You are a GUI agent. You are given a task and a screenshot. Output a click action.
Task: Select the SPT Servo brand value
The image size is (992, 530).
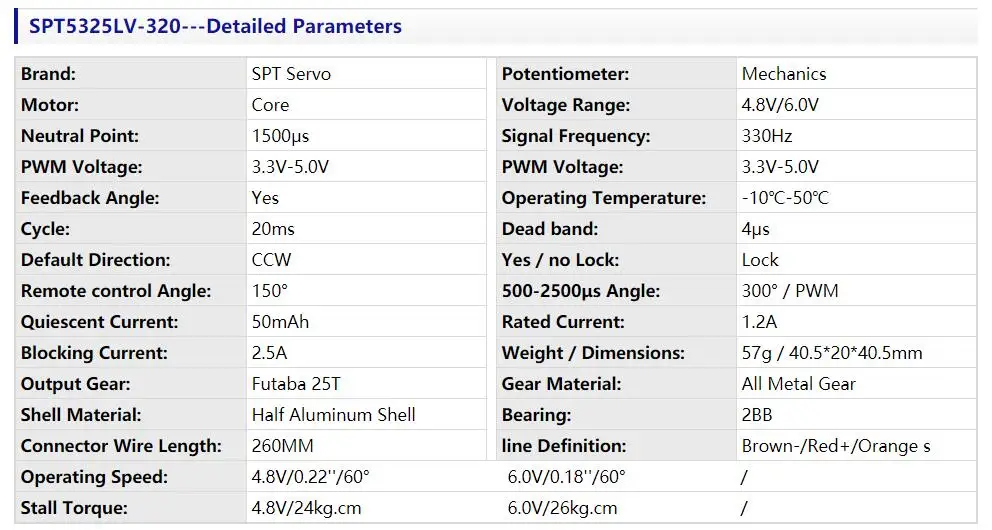point(291,74)
